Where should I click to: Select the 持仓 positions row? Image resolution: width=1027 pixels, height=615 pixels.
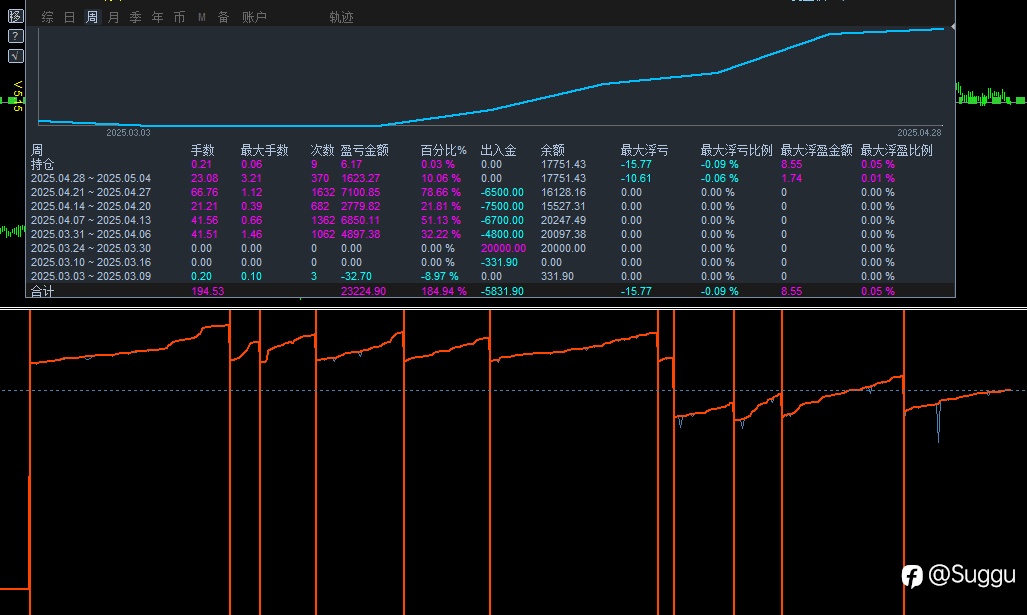tap(43, 164)
